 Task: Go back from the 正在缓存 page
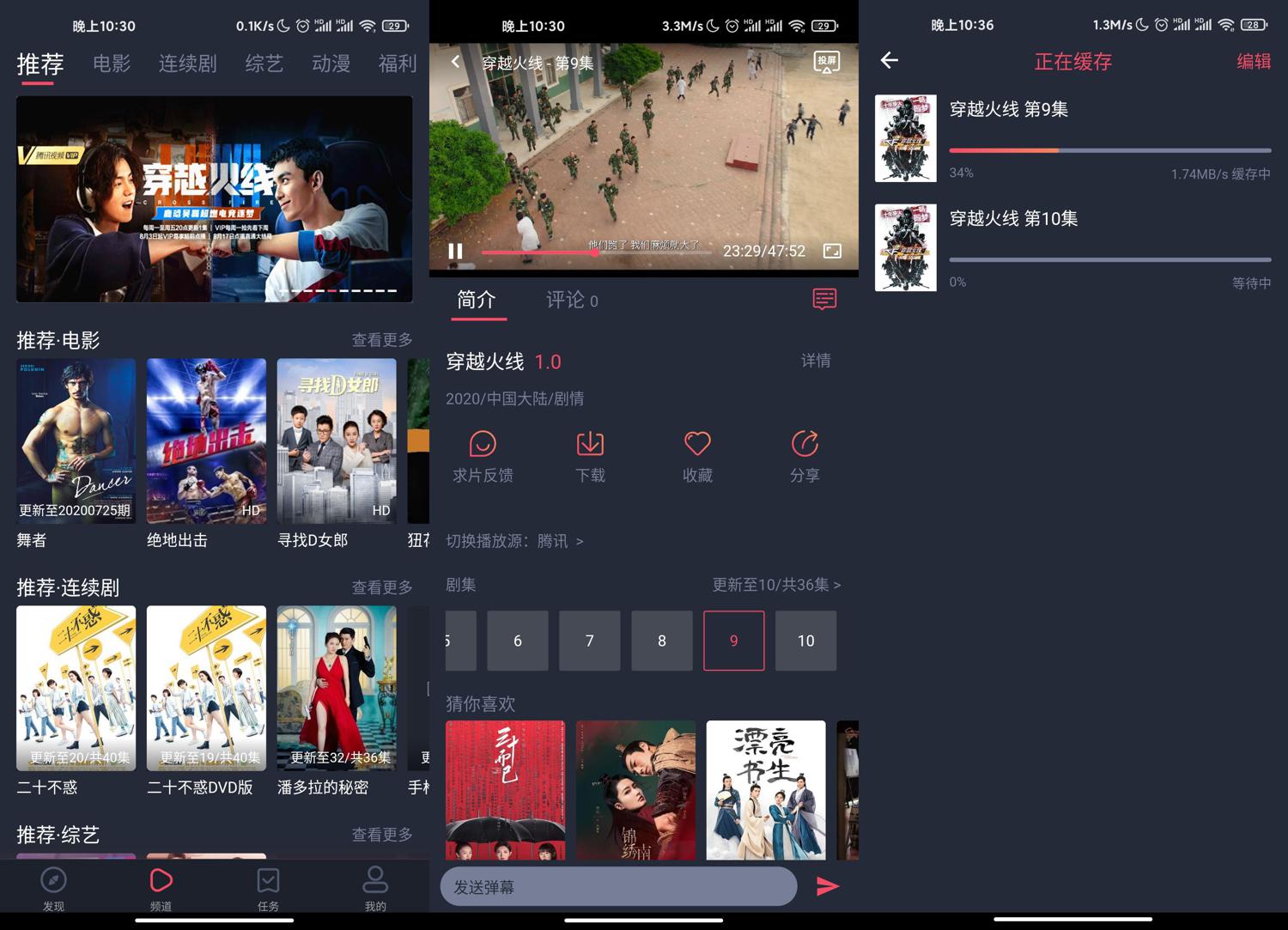[890, 60]
